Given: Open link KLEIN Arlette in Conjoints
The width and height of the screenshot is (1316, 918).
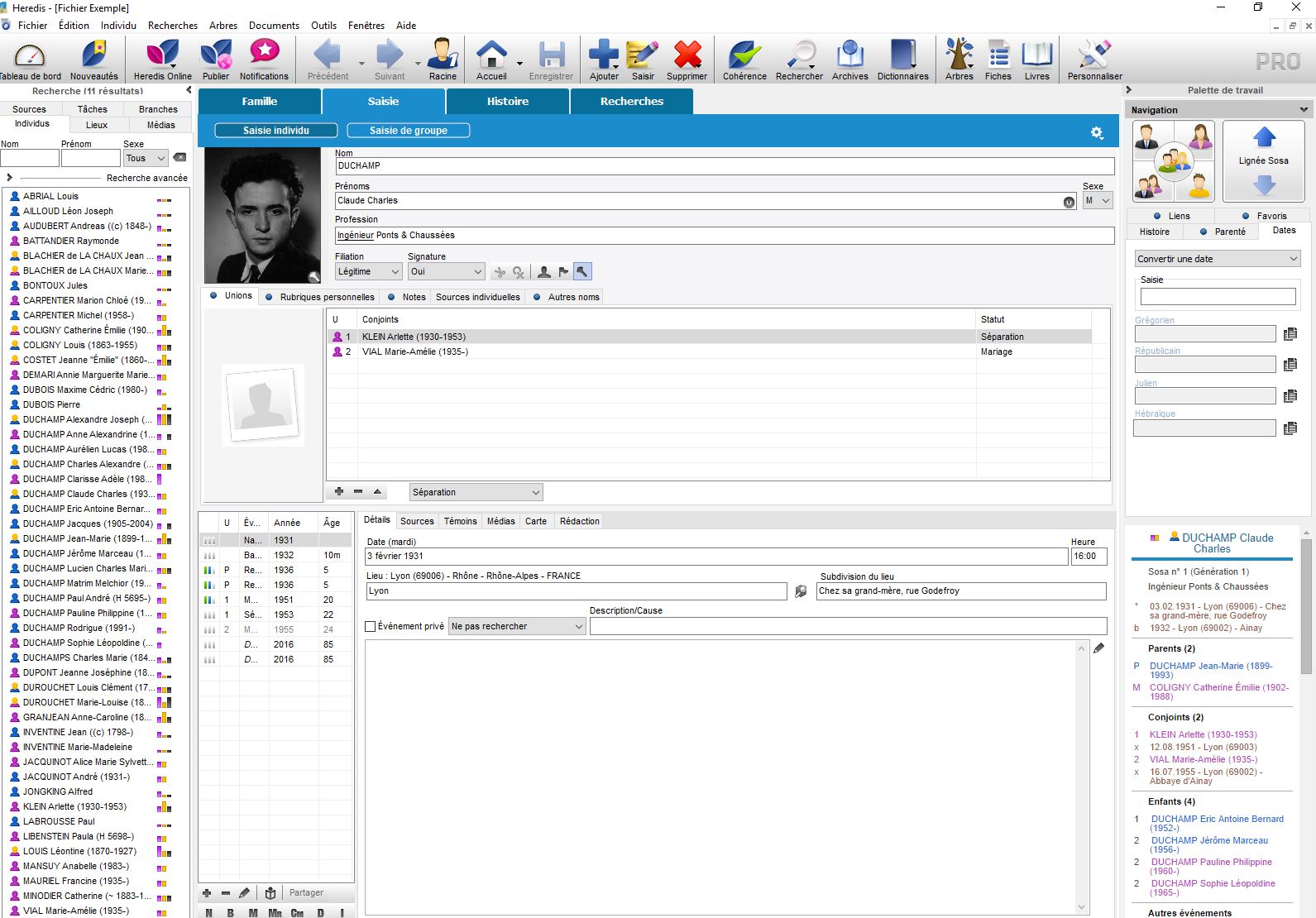Looking at the screenshot, I should (x=1203, y=734).
